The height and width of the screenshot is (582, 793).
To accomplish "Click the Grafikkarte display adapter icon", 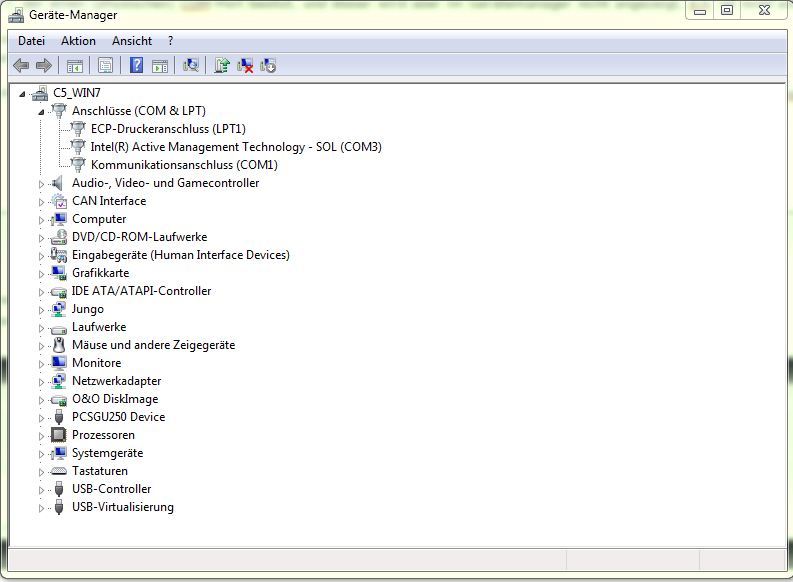I will coord(59,273).
